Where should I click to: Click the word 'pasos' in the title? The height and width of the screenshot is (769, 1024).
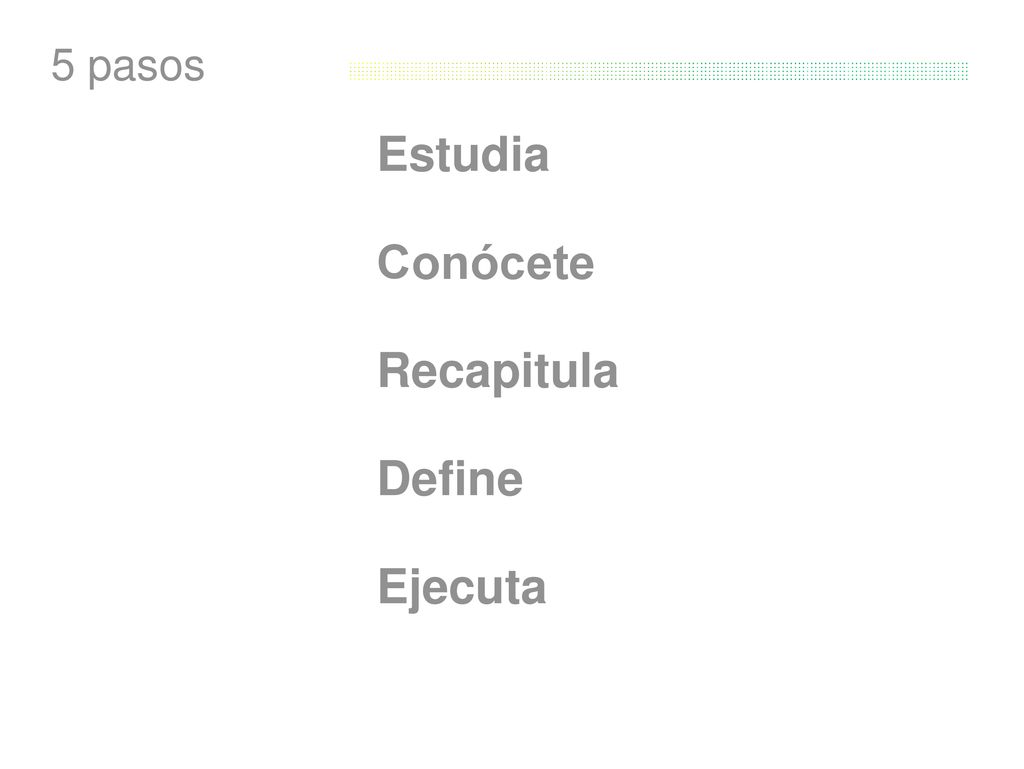146,70
